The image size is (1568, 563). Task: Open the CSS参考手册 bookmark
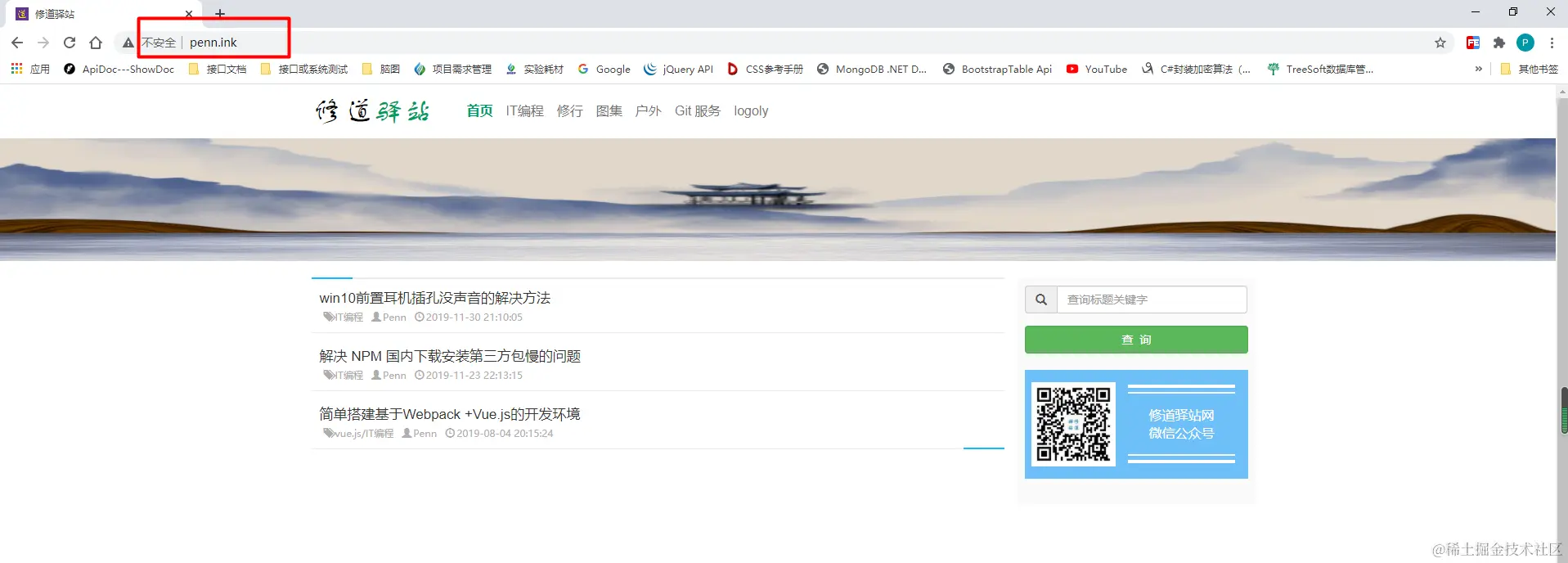(x=766, y=69)
